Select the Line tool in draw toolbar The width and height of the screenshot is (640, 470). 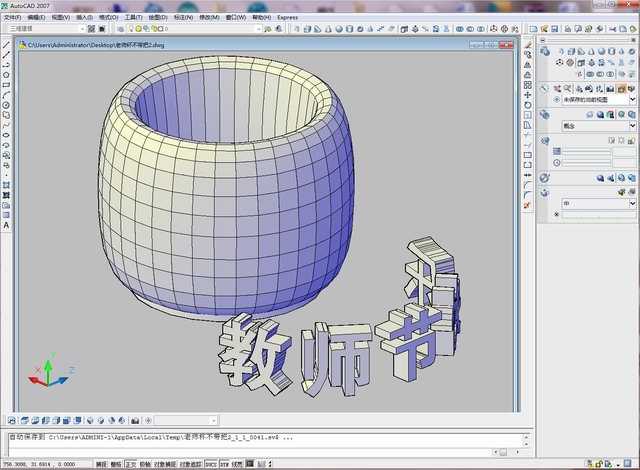[6, 44]
